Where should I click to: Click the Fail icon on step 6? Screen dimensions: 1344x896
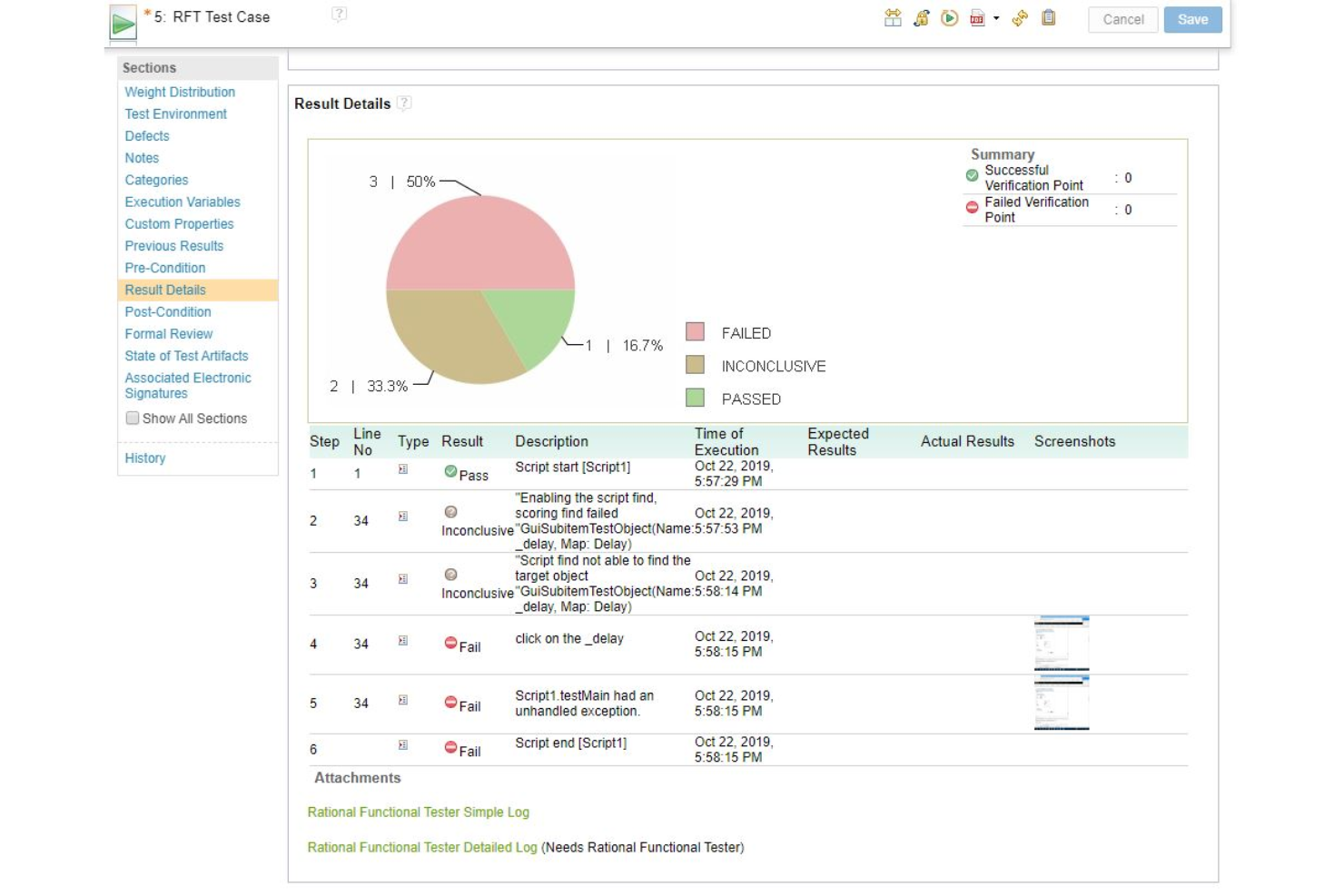pos(451,747)
